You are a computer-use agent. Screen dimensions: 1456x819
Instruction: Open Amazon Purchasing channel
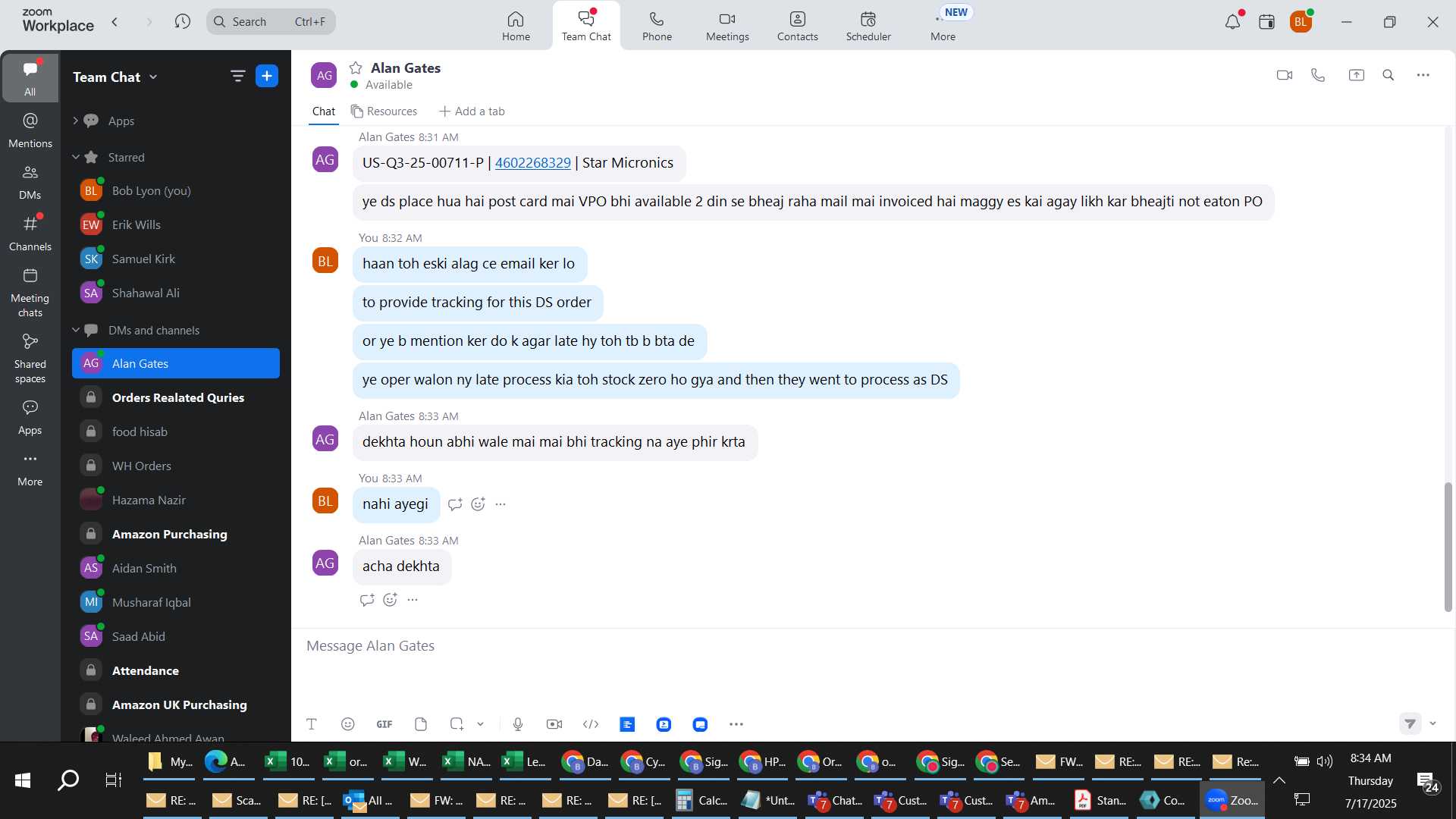pos(176,534)
